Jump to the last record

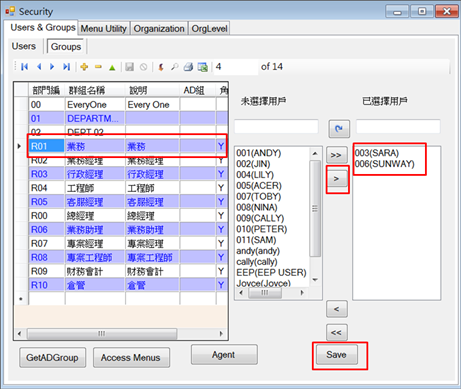point(66,67)
